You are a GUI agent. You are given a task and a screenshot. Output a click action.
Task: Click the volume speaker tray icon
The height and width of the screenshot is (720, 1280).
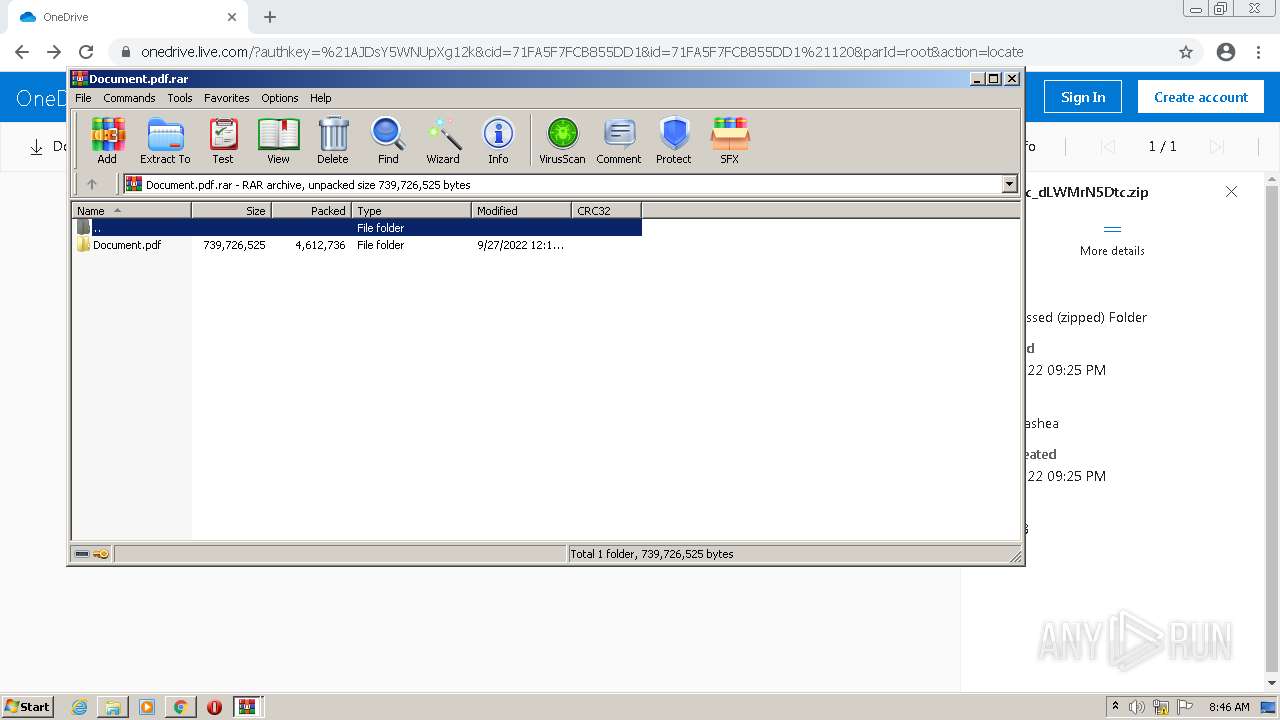(x=1137, y=707)
